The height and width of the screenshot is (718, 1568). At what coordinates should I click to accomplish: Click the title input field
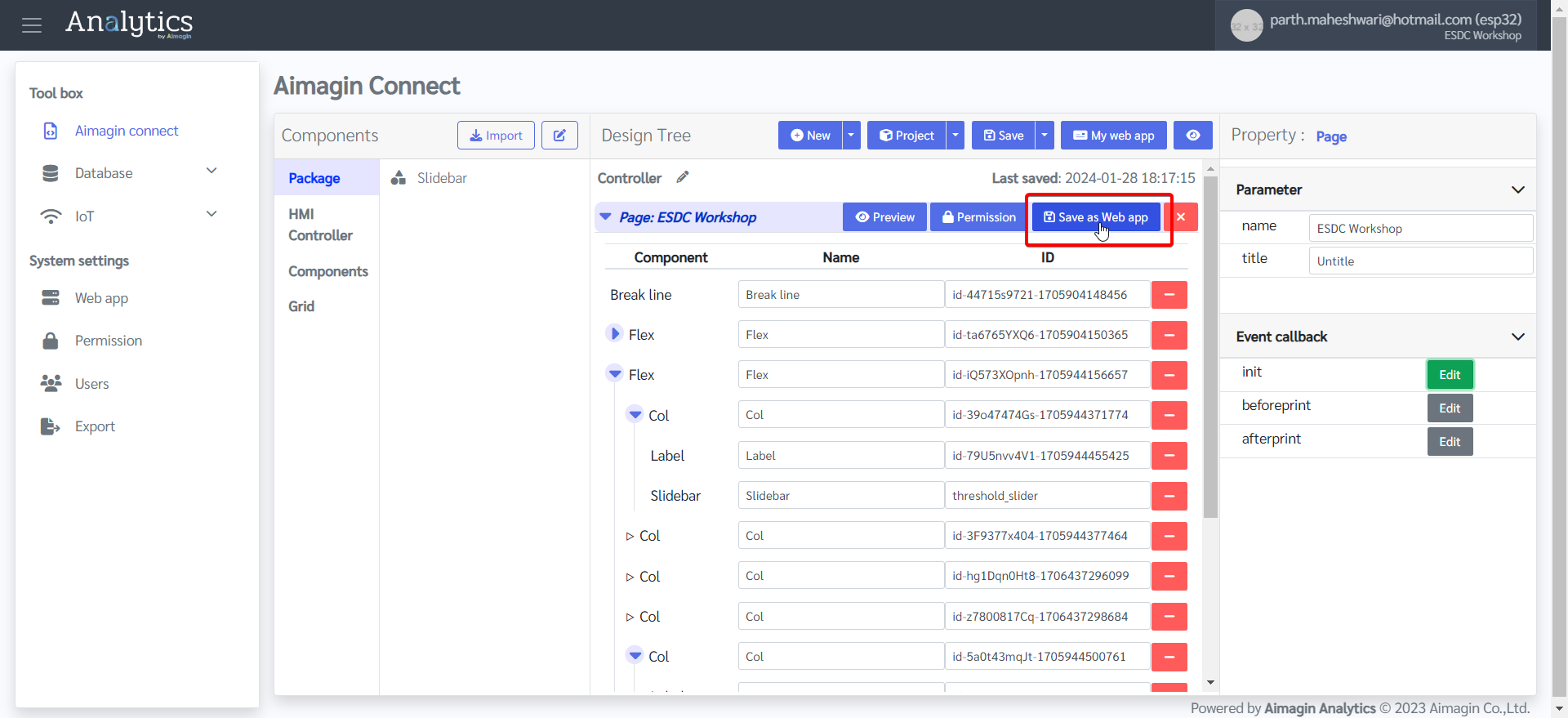1420,261
